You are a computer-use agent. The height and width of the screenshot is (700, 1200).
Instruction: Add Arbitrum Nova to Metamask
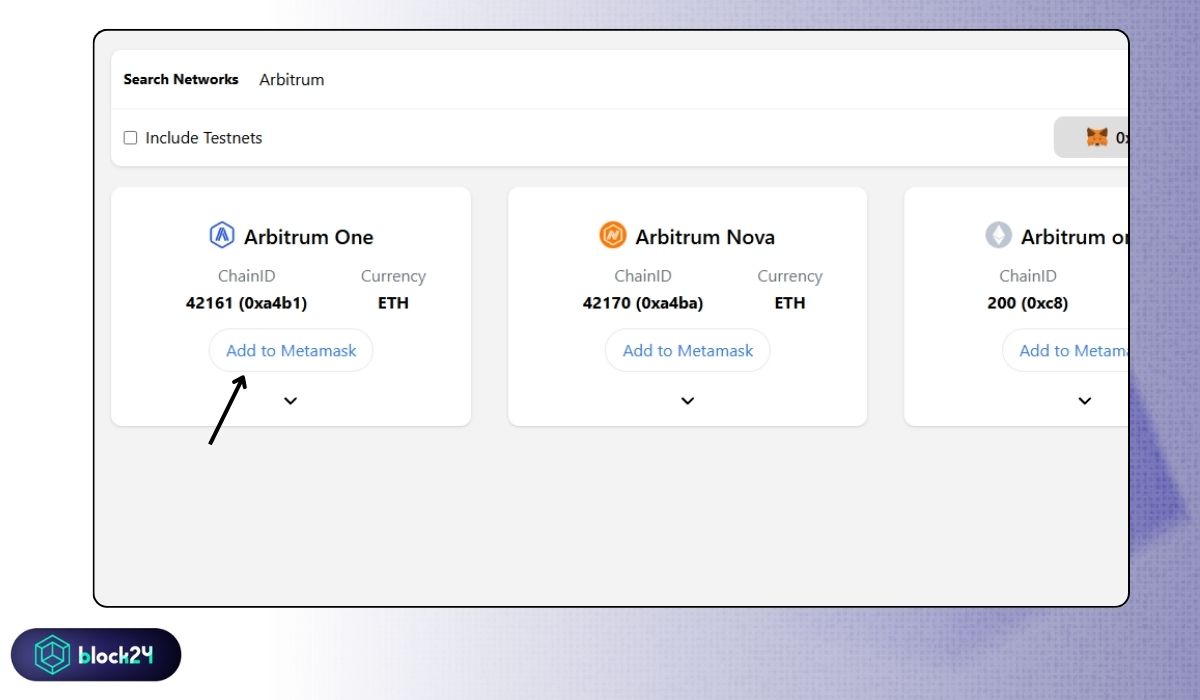pyautogui.click(x=688, y=351)
